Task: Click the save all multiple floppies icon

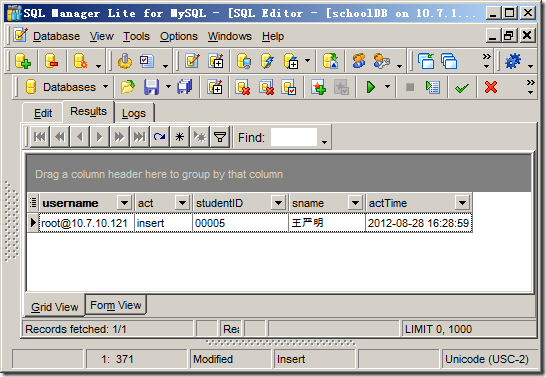Action: pos(185,87)
